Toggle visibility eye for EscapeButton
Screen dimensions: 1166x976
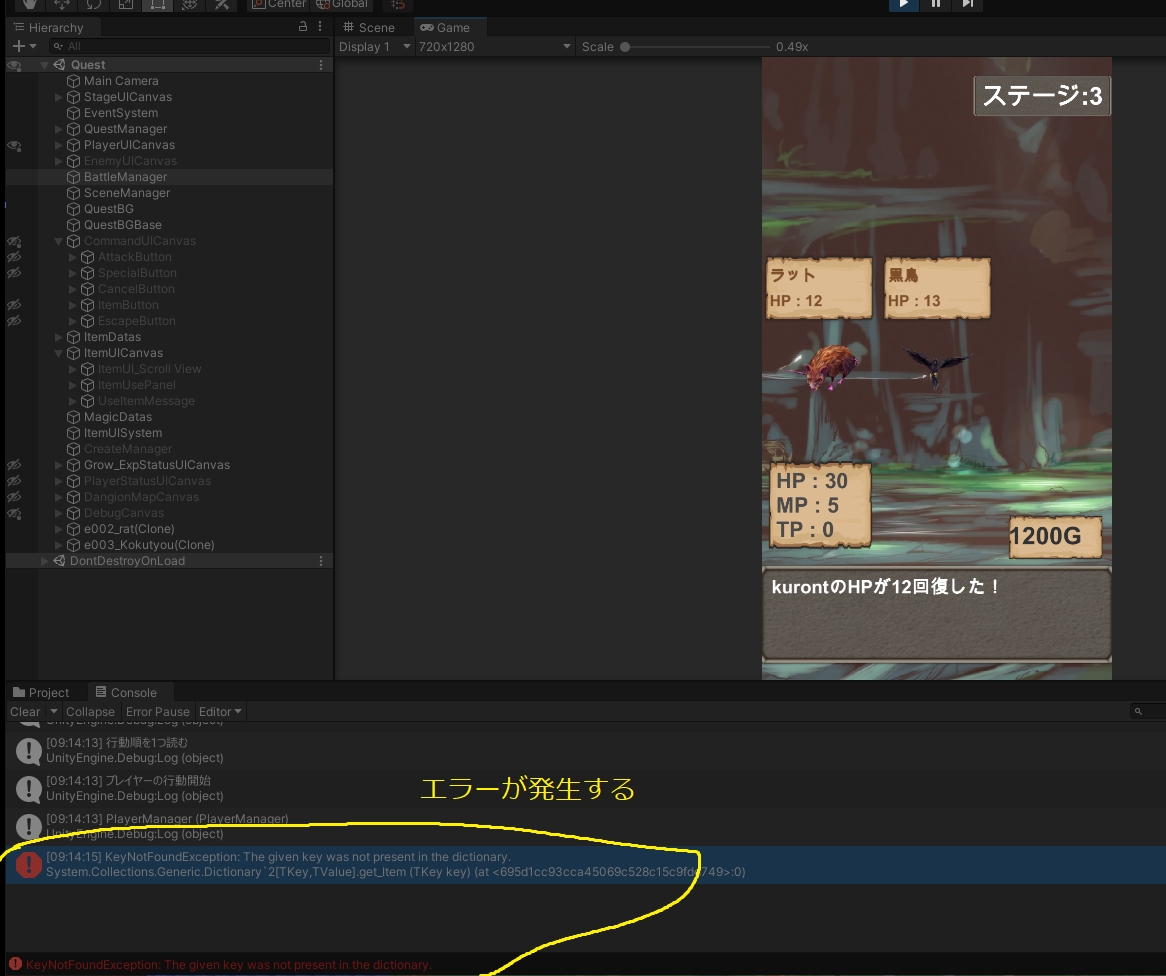14,321
